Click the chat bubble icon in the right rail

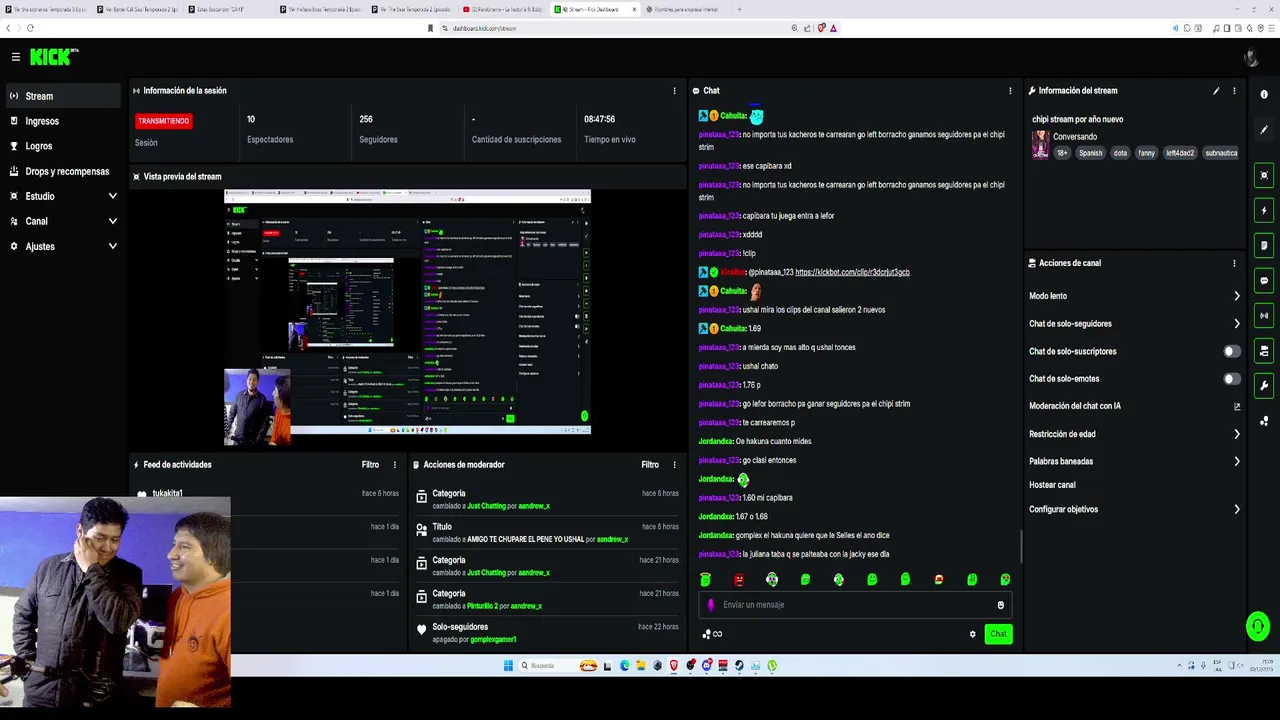1264,281
